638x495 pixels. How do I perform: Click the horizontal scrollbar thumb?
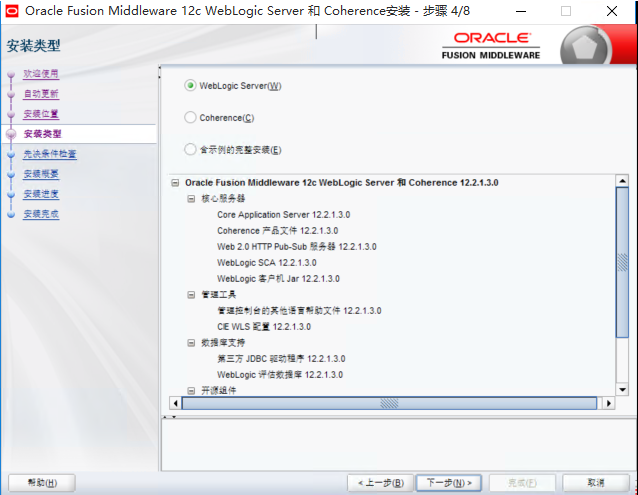[x=389, y=403]
